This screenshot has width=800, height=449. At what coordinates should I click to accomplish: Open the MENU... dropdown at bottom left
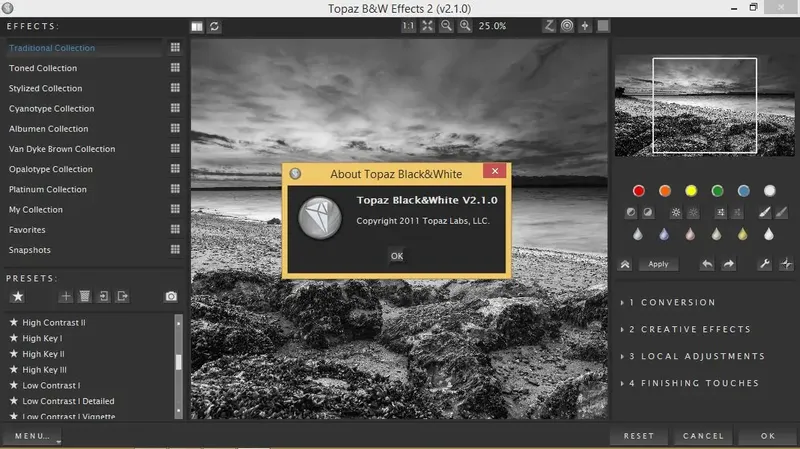32,436
